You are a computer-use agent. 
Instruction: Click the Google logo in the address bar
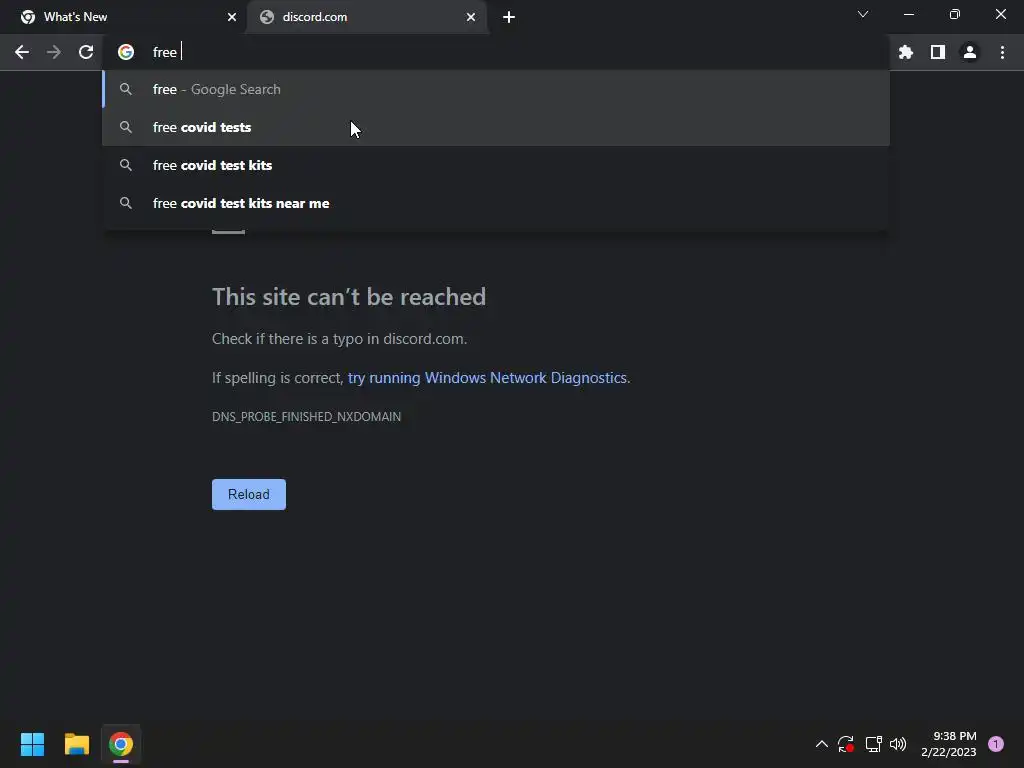126,52
